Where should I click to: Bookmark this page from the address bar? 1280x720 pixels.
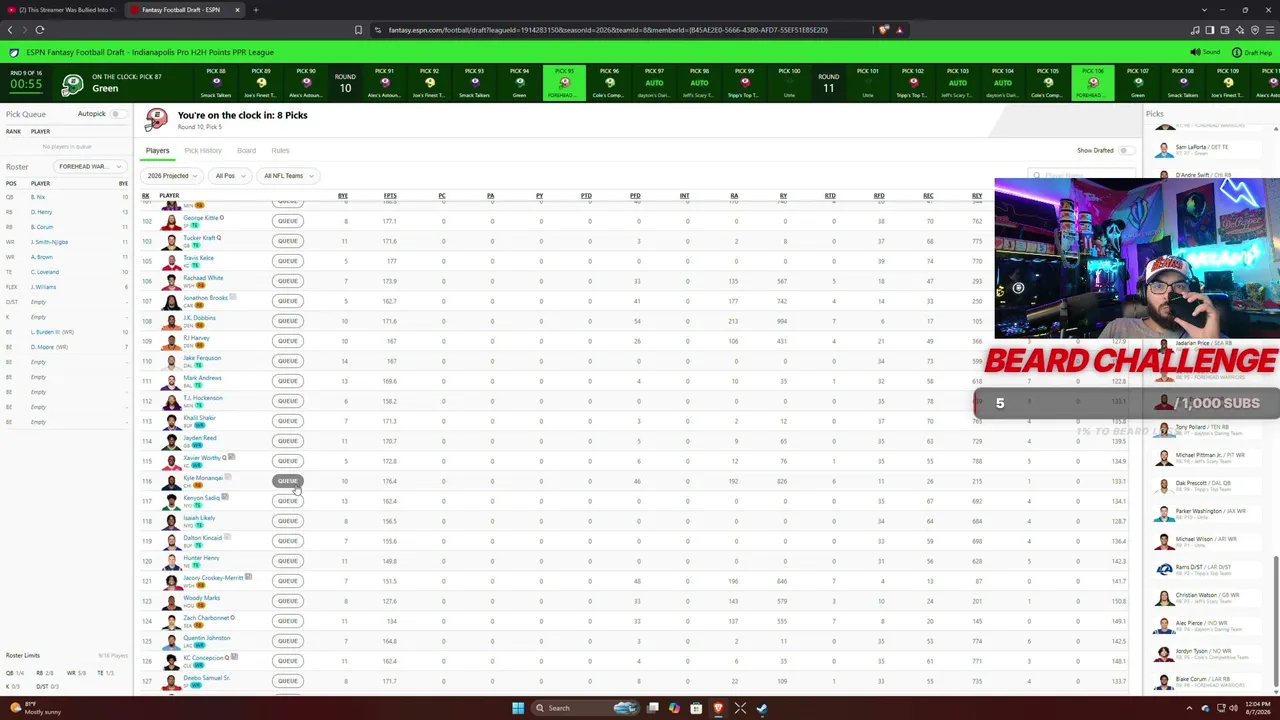358,30
